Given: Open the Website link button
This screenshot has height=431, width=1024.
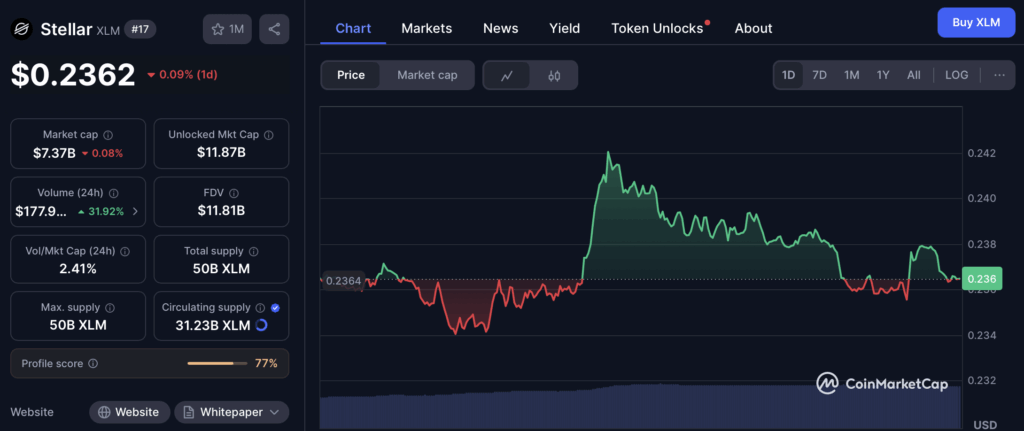Looking at the screenshot, I should click(130, 412).
